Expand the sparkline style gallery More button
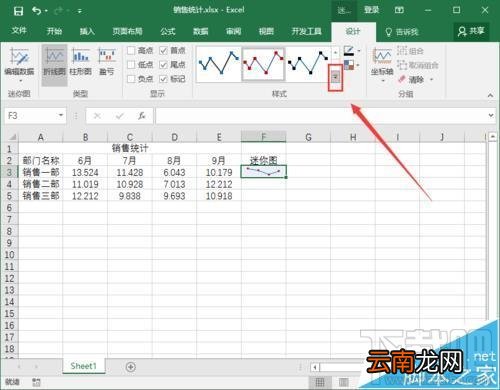The image size is (500, 390). (336, 77)
